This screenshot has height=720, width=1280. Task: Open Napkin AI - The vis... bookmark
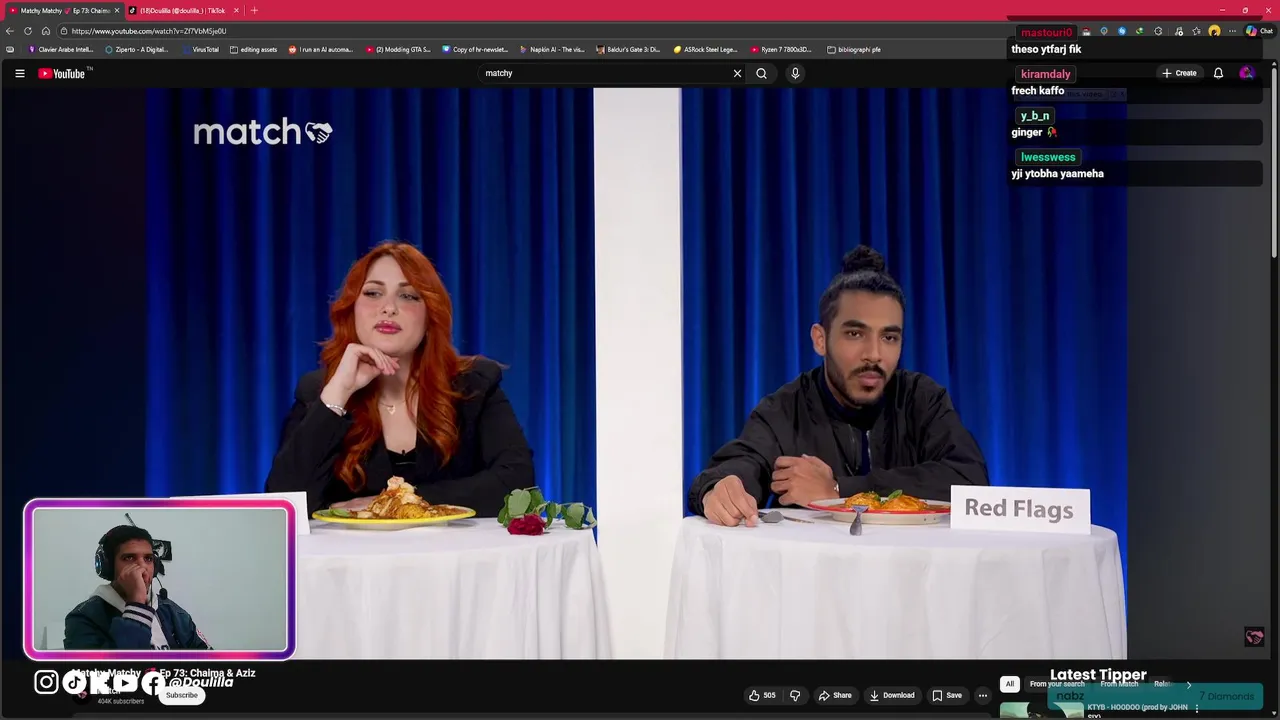point(552,49)
